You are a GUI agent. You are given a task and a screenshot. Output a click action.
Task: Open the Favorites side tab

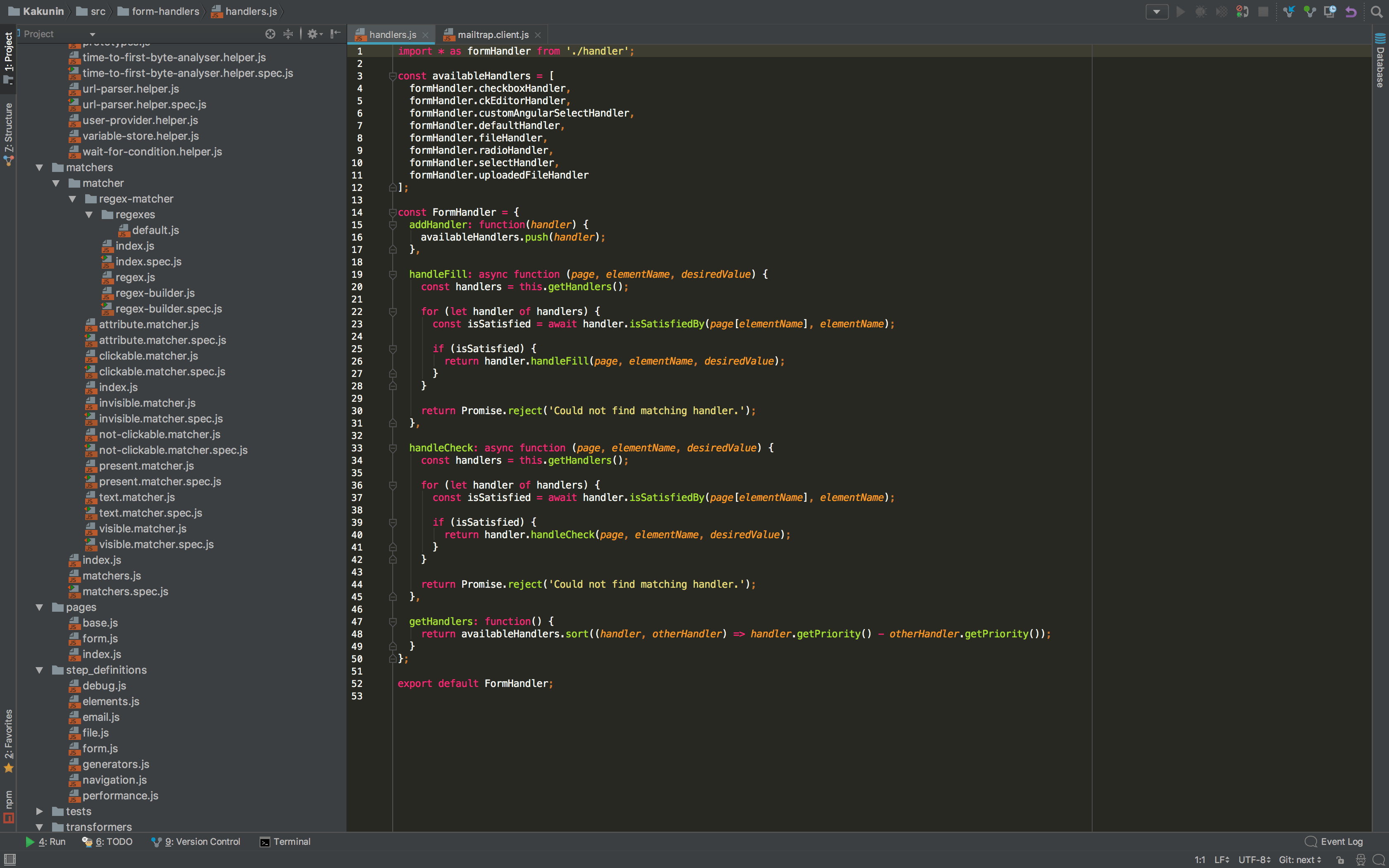(8, 741)
